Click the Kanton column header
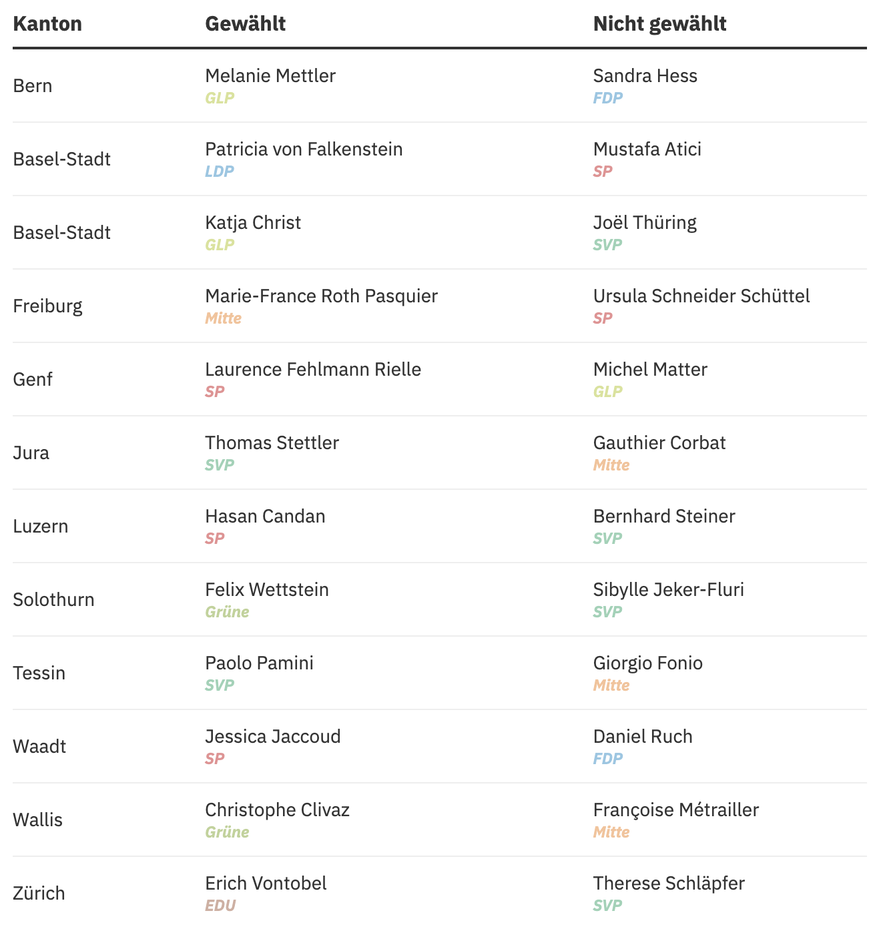Screen dimensions: 873x941 coord(47,24)
